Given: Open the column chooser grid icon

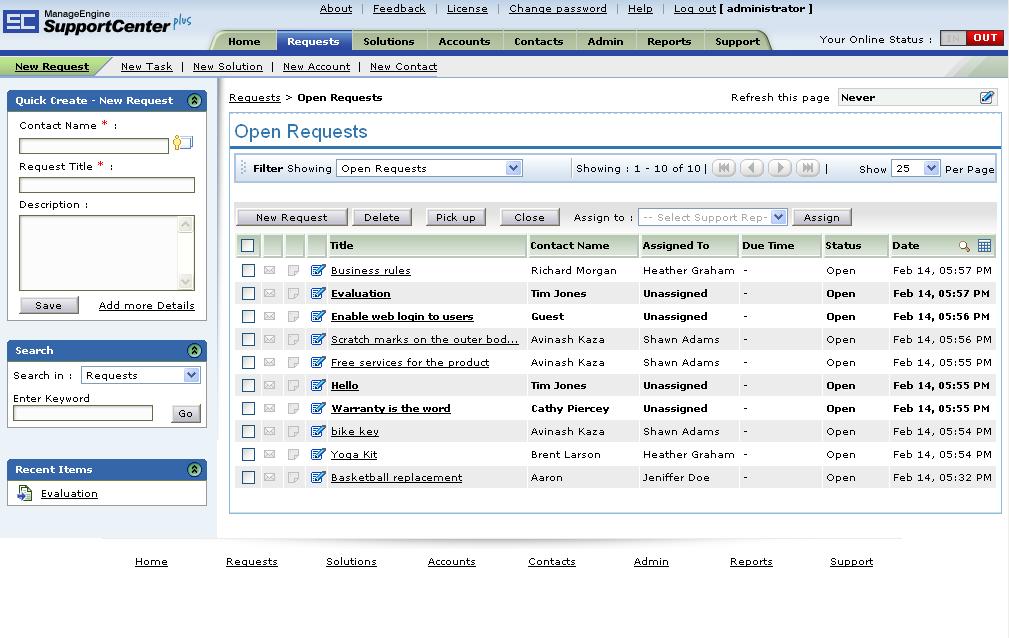Looking at the screenshot, I should [984, 245].
